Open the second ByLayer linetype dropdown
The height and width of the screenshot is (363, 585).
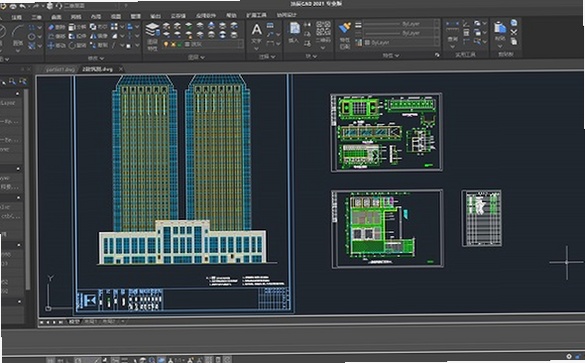tap(400, 33)
